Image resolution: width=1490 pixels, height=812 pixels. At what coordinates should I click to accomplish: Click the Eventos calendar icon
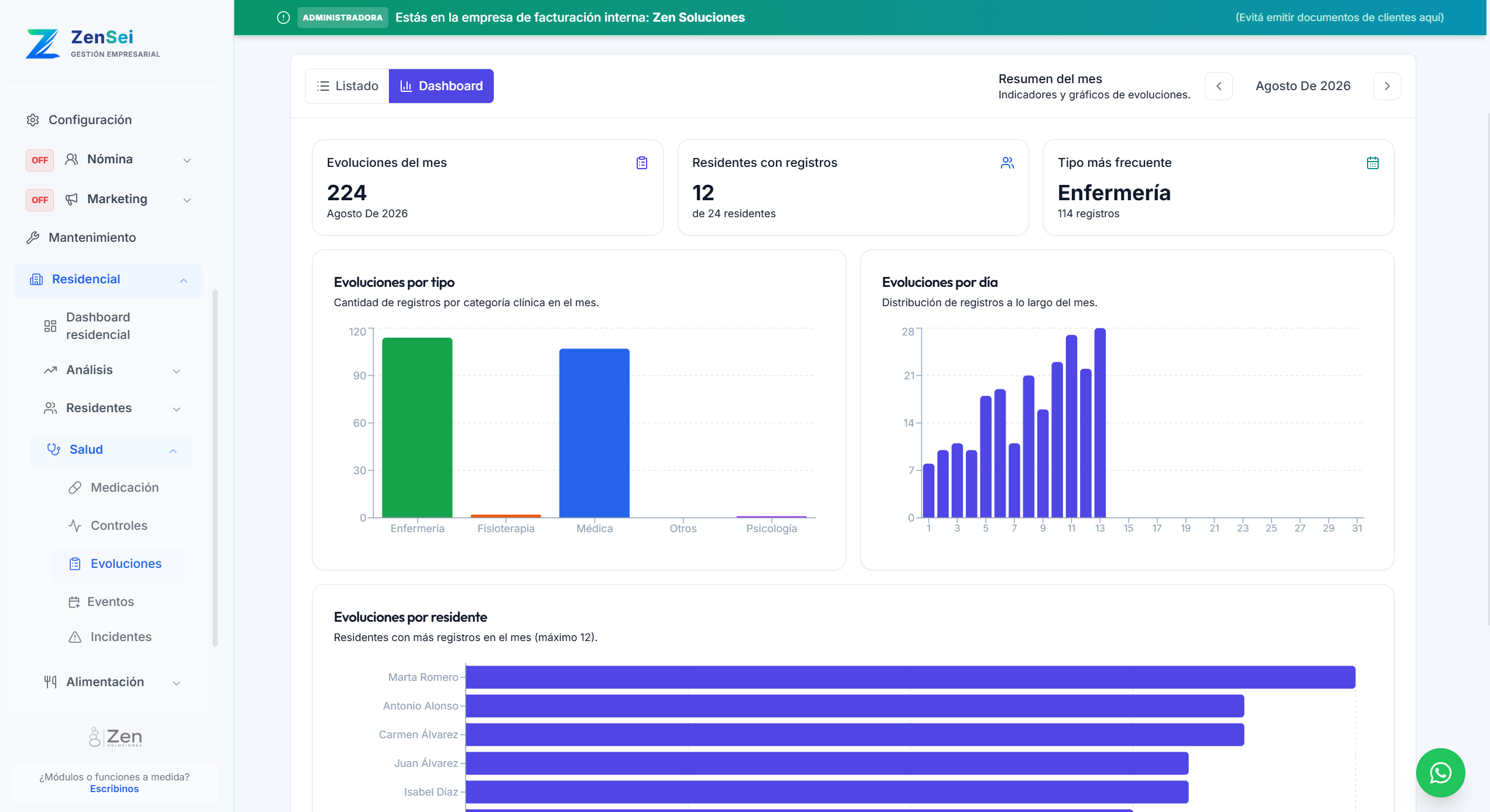pos(74,602)
